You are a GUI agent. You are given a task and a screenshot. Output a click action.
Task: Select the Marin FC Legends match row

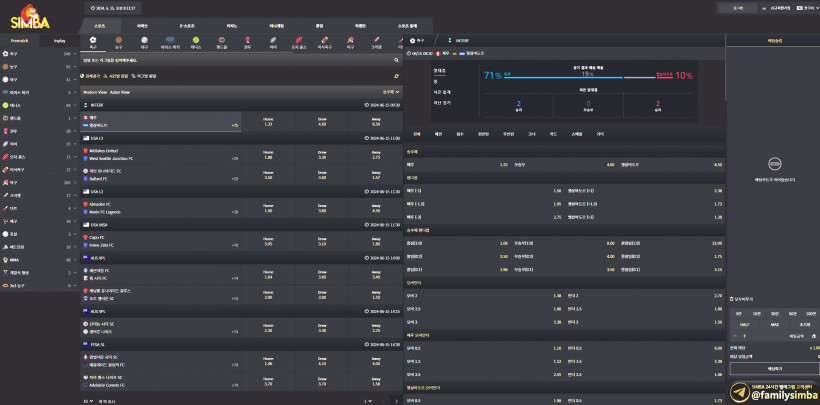(161, 208)
